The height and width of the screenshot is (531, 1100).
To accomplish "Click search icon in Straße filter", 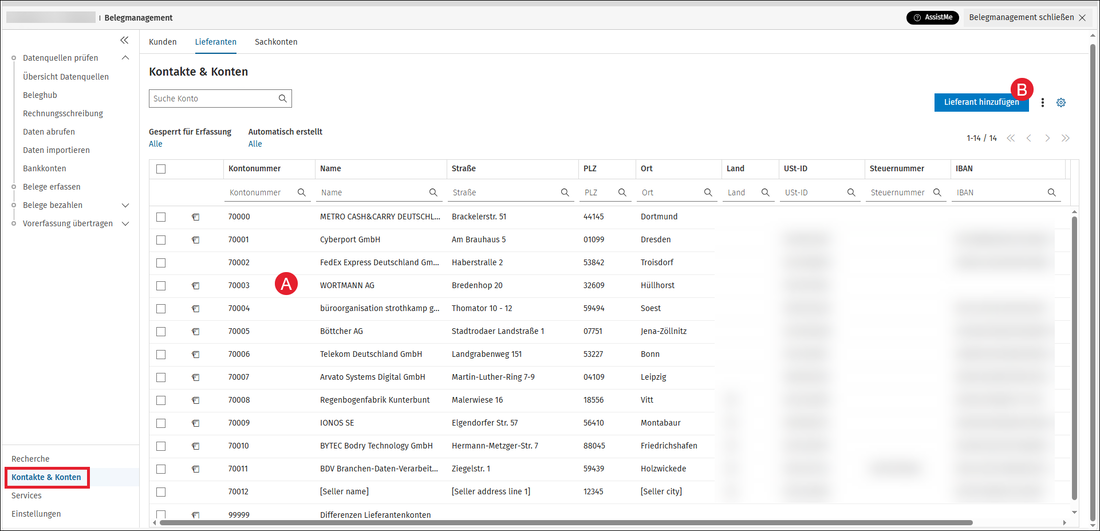I will tap(565, 192).
